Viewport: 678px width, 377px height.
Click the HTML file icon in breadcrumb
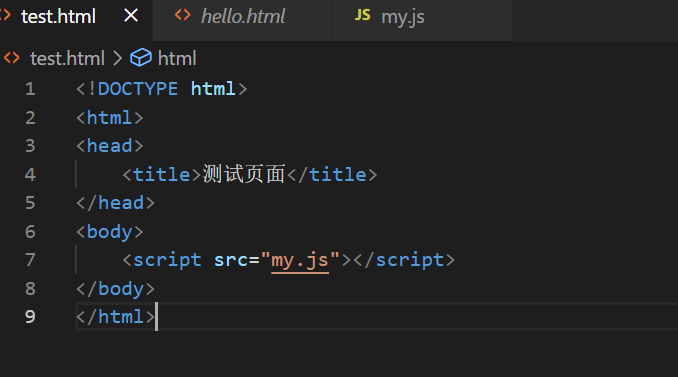12,58
